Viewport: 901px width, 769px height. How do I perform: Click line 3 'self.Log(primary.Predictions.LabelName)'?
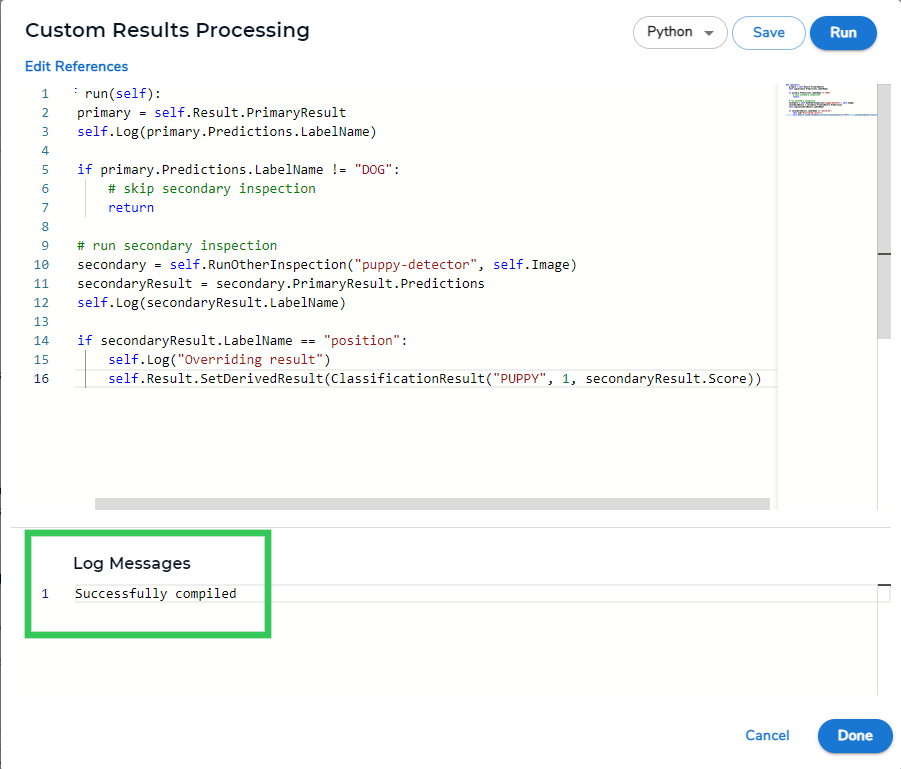[x=227, y=132]
